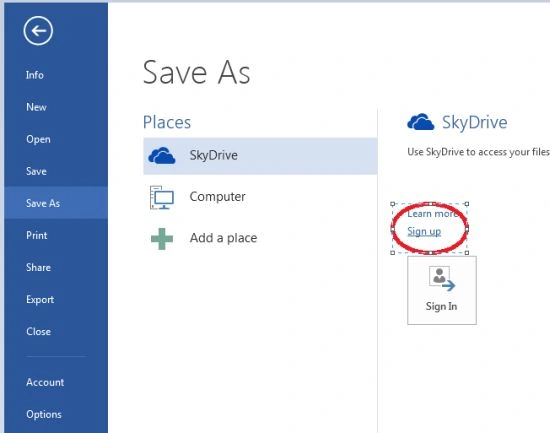The height and width of the screenshot is (433, 550).
Task: Click the Sign In person icon
Action: [442, 279]
